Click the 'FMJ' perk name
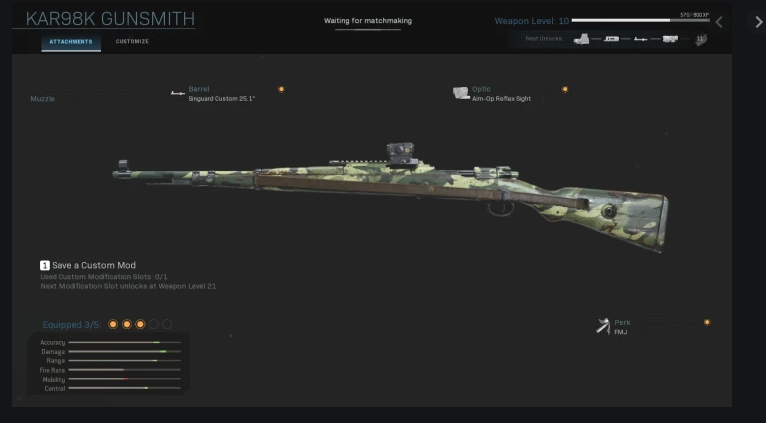The image size is (766, 423). tap(620, 332)
